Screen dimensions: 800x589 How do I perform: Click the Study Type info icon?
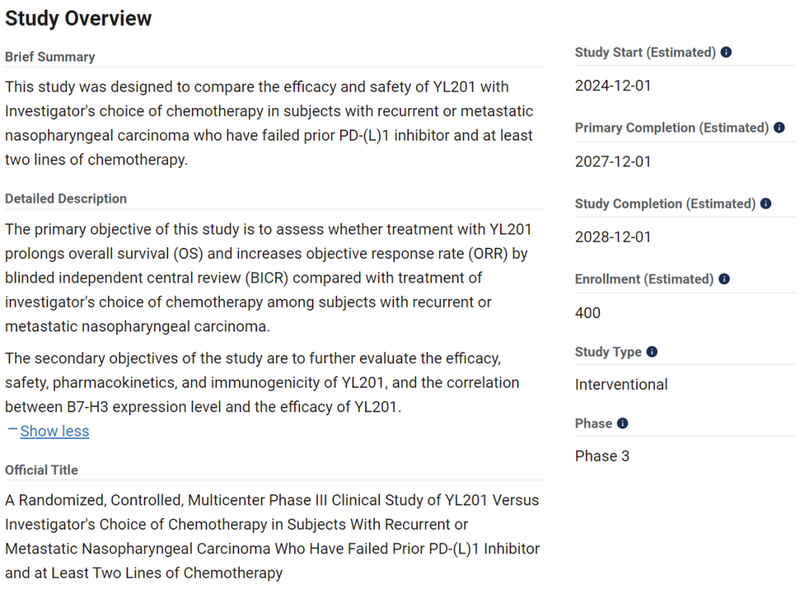pyautogui.click(x=652, y=352)
